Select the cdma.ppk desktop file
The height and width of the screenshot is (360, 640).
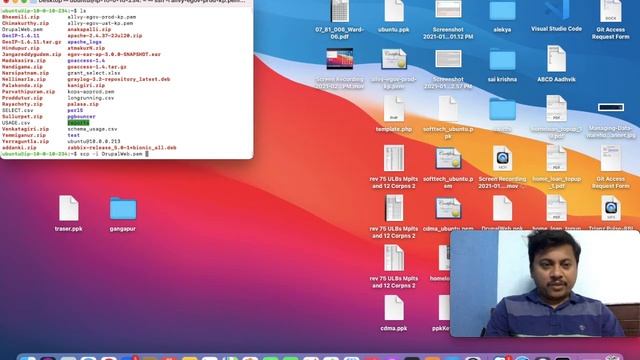click(x=394, y=308)
